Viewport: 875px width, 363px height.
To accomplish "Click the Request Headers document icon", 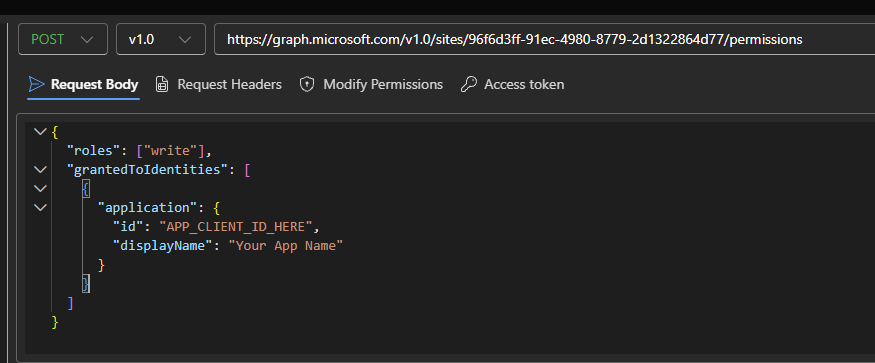I will click(x=162, y=84).
